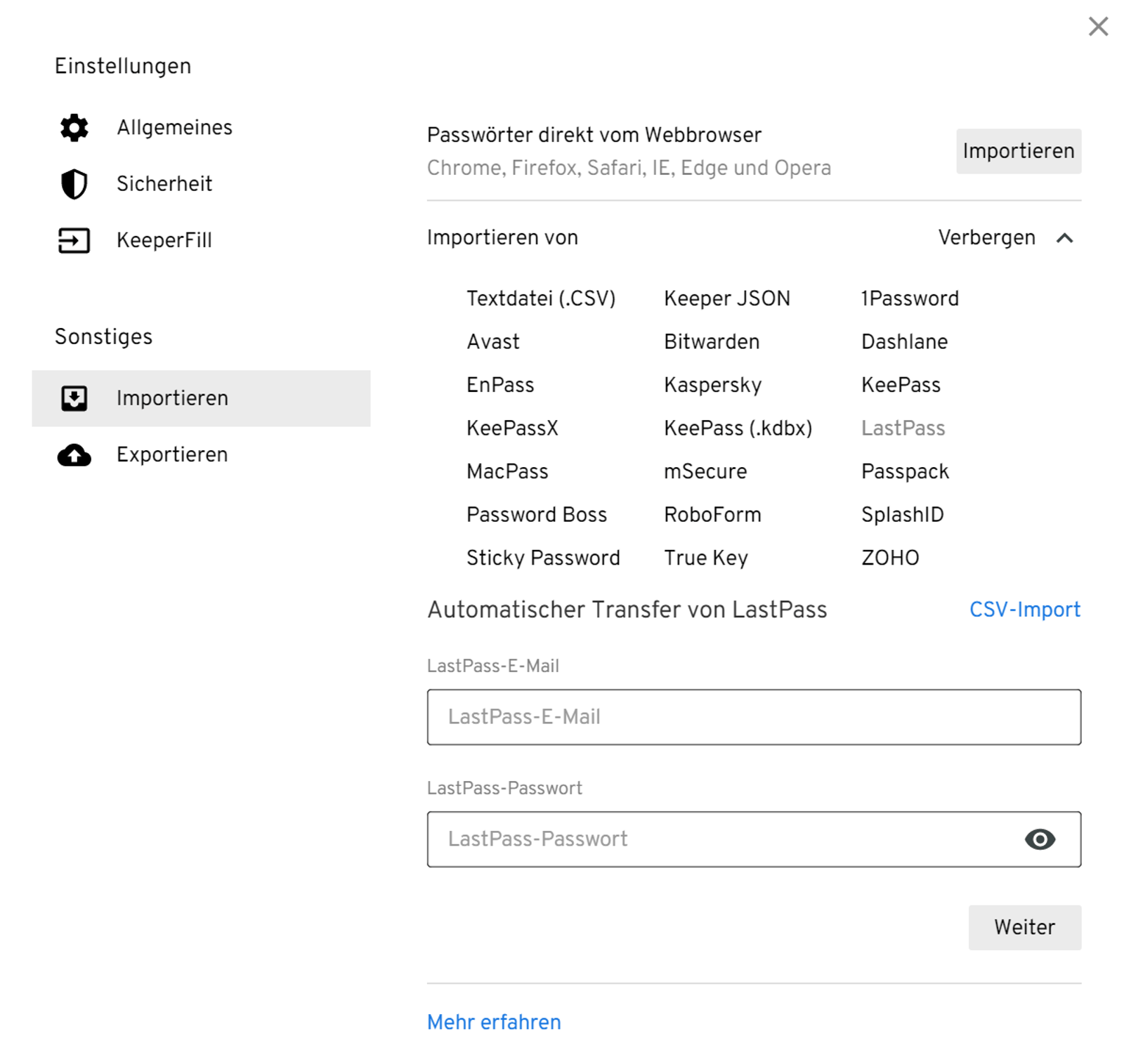Click Importieren for browser passwords
Image resolution: width=1124 pixels, height=1064 pixels.
pyautogui.click(x=1019, y=150)
